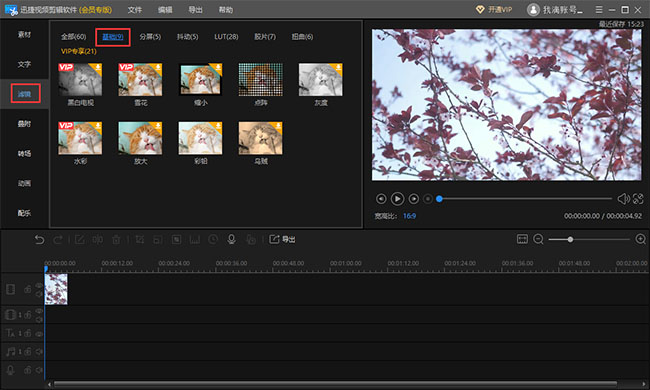Open the 转场 transitions panel in sidebar

click(x=24, y=153)
